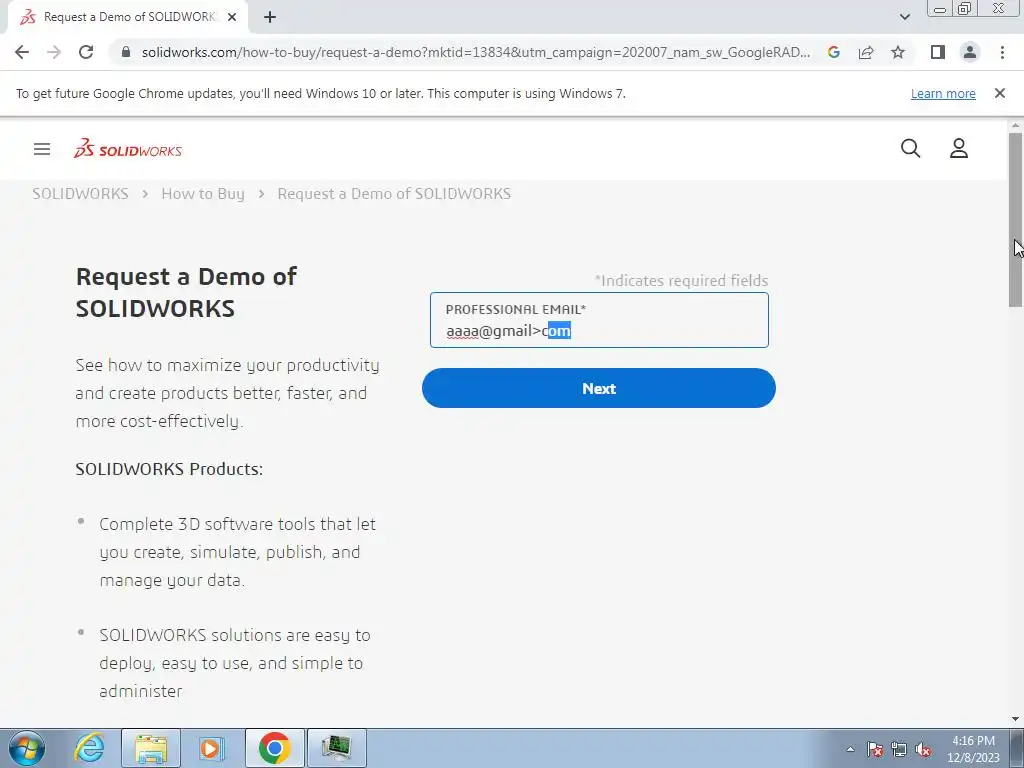Select the Request a Demo of SOLIDWORKS tab
This screenshot has width=1024, height=768.
(x=127, y=17)
